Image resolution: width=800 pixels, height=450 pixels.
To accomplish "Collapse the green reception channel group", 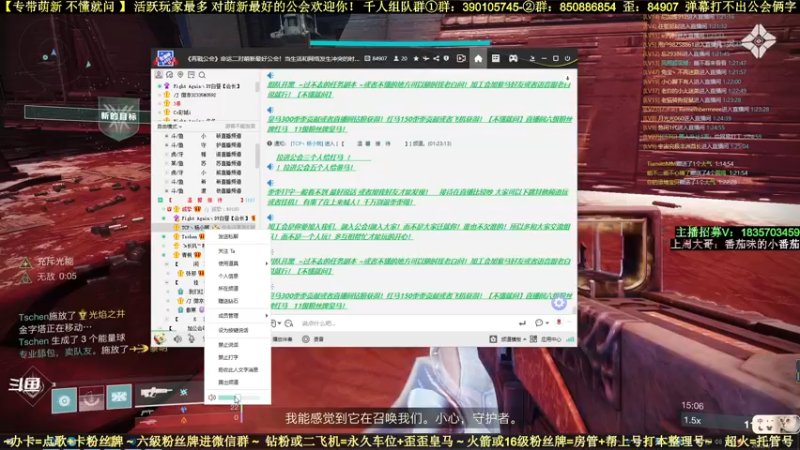I will pos(160,200).
